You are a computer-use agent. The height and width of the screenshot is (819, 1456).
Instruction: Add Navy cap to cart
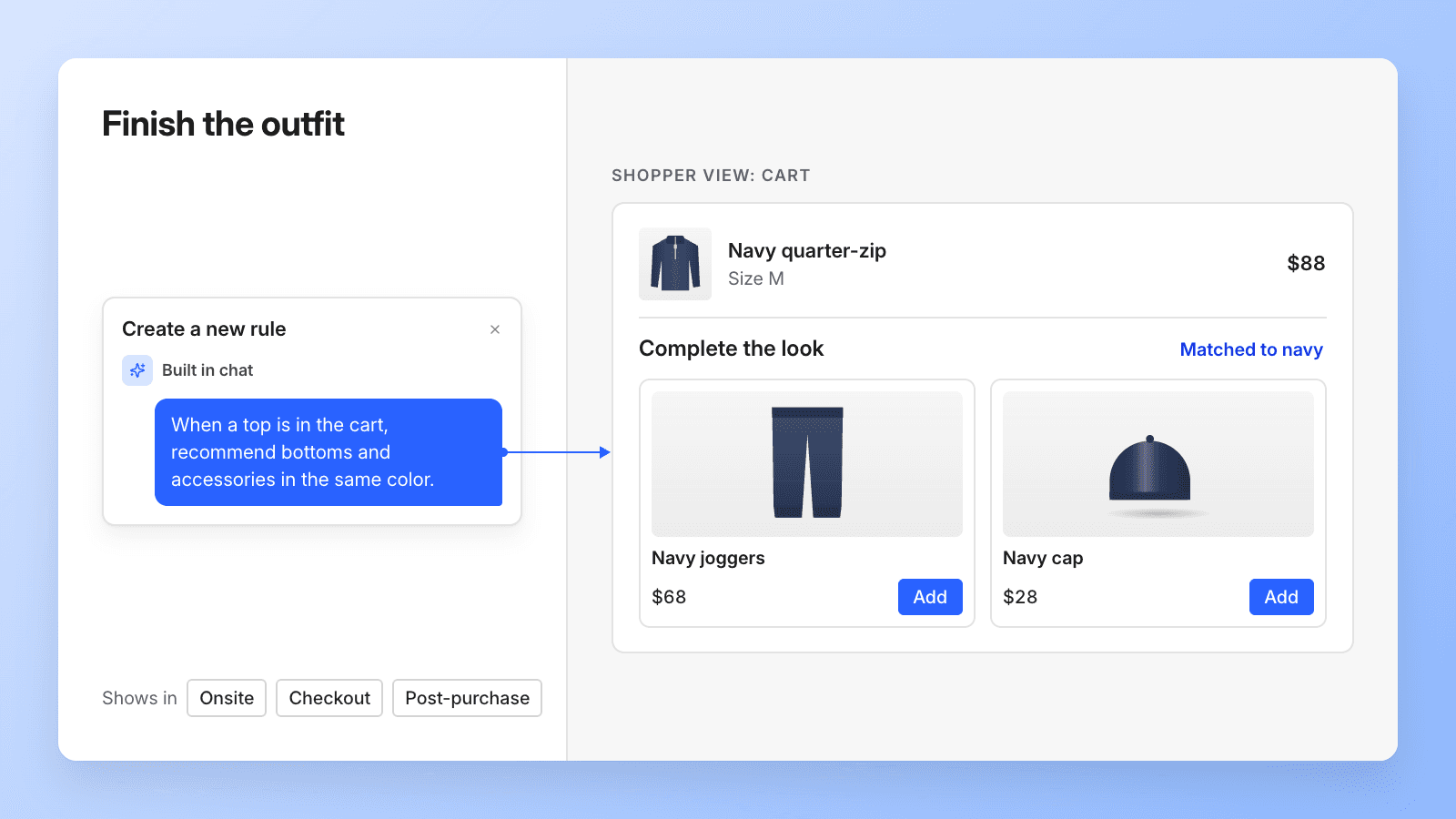[x=1281, y=597]
